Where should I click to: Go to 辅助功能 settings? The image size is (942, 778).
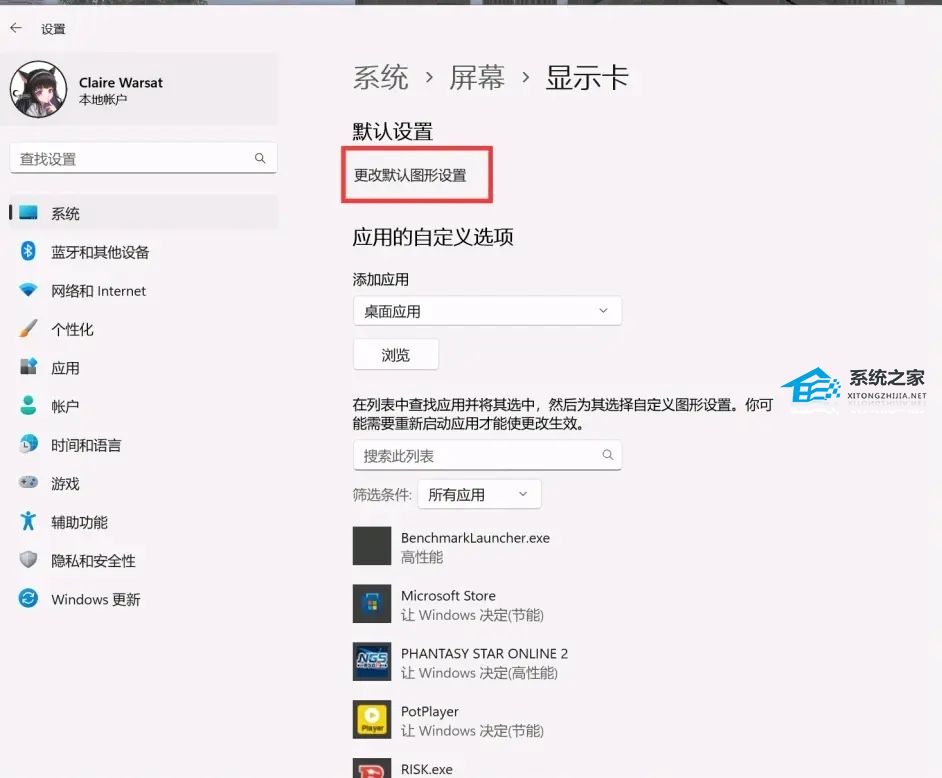point(79,522)
